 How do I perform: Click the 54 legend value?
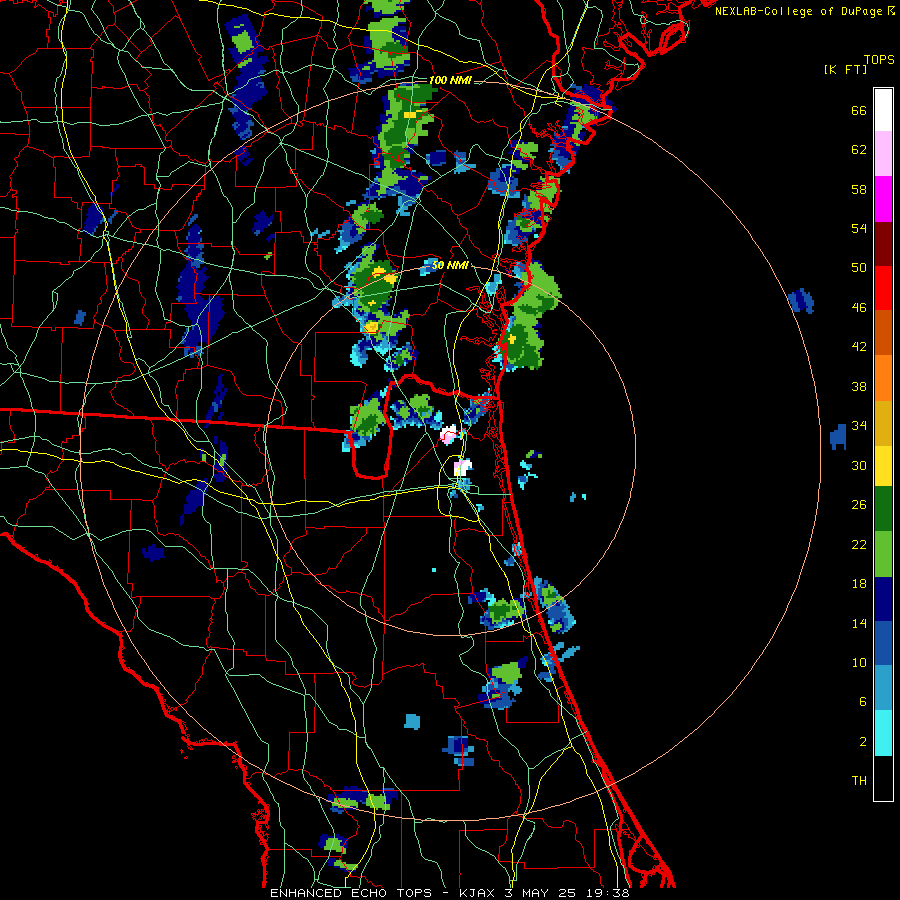click(x=859, y=228)
